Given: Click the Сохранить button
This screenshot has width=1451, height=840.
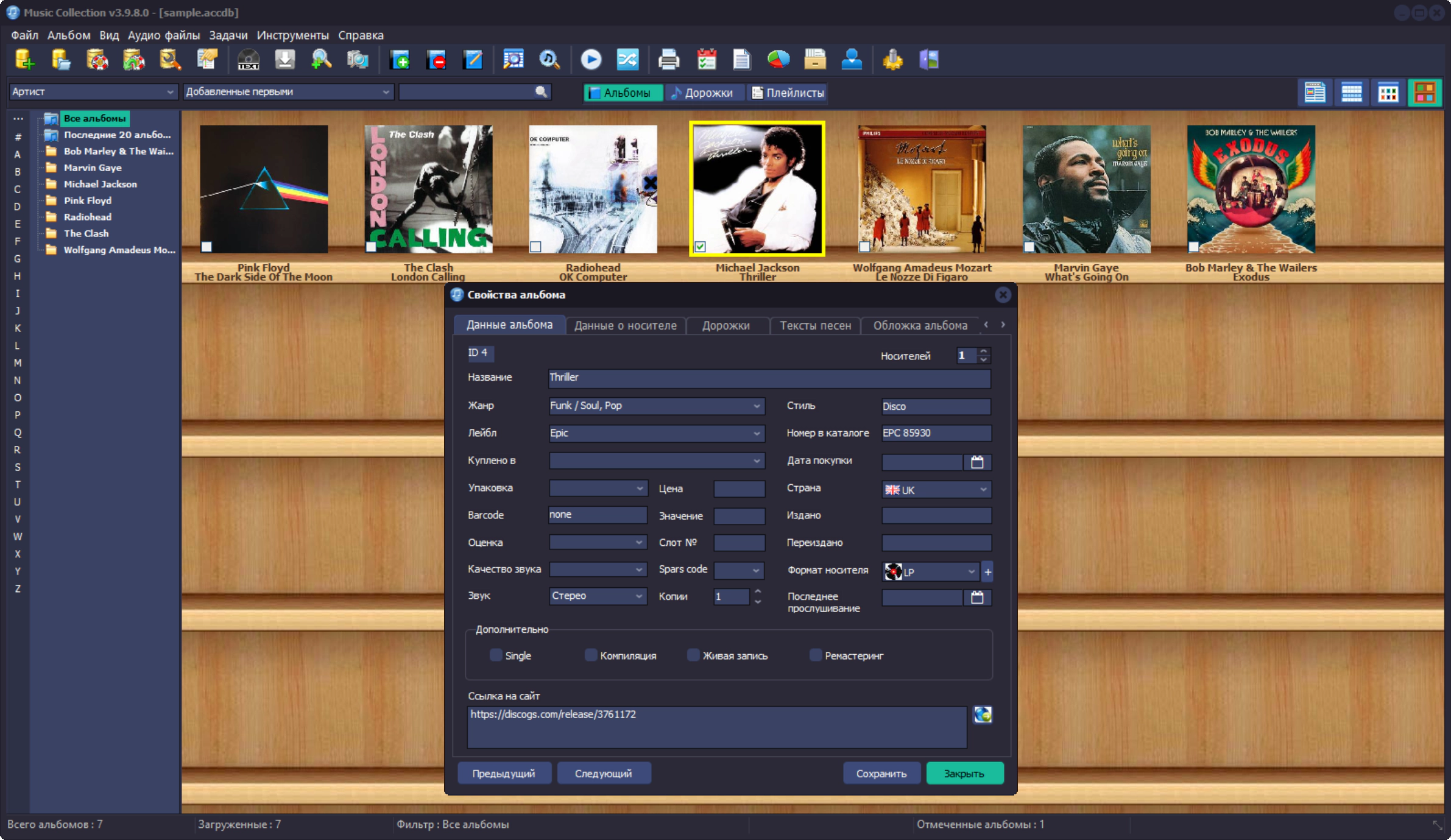Looking at the screenshot, I should coord(881,773).
